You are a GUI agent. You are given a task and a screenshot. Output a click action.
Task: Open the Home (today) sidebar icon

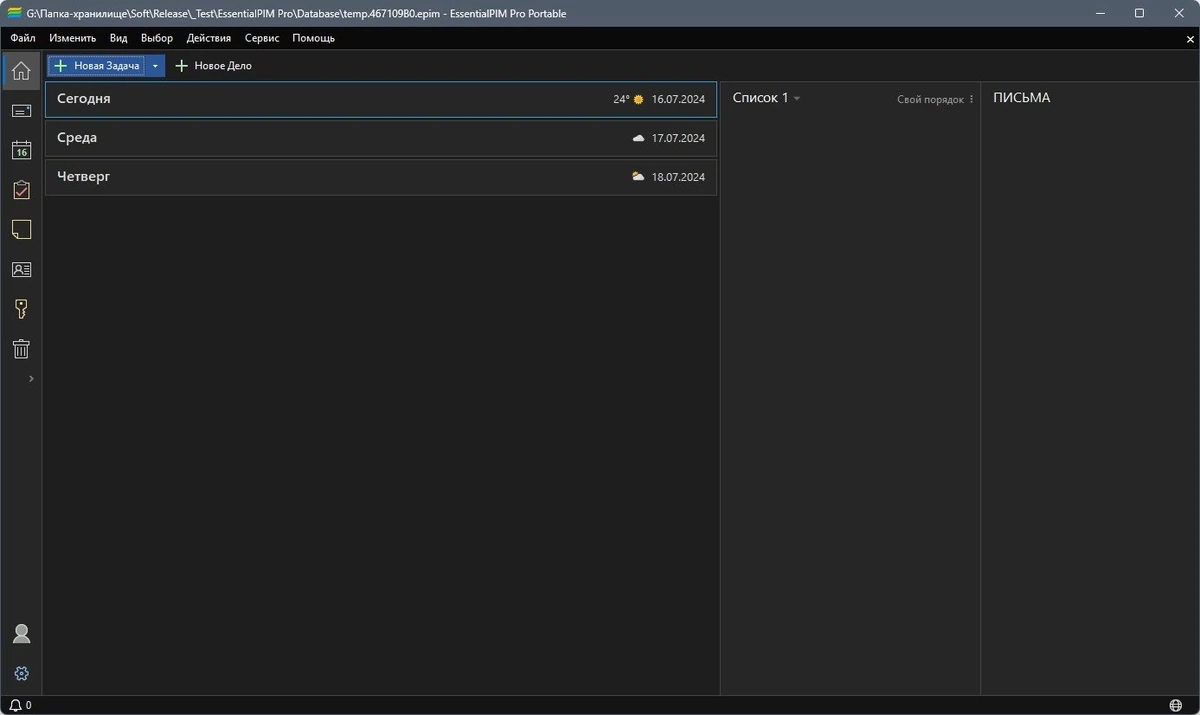21,71
